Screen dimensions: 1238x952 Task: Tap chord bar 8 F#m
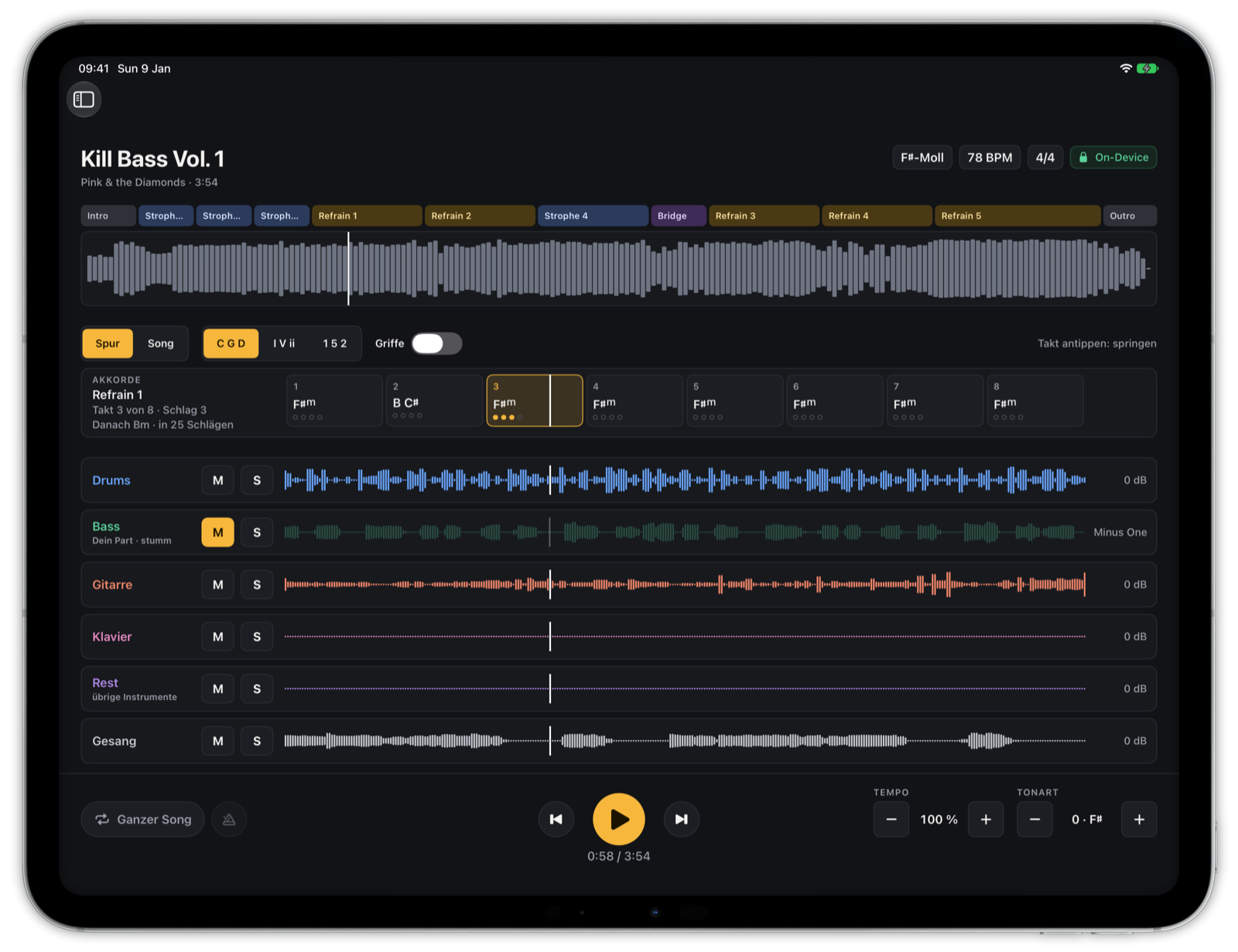coord(1035,401)
